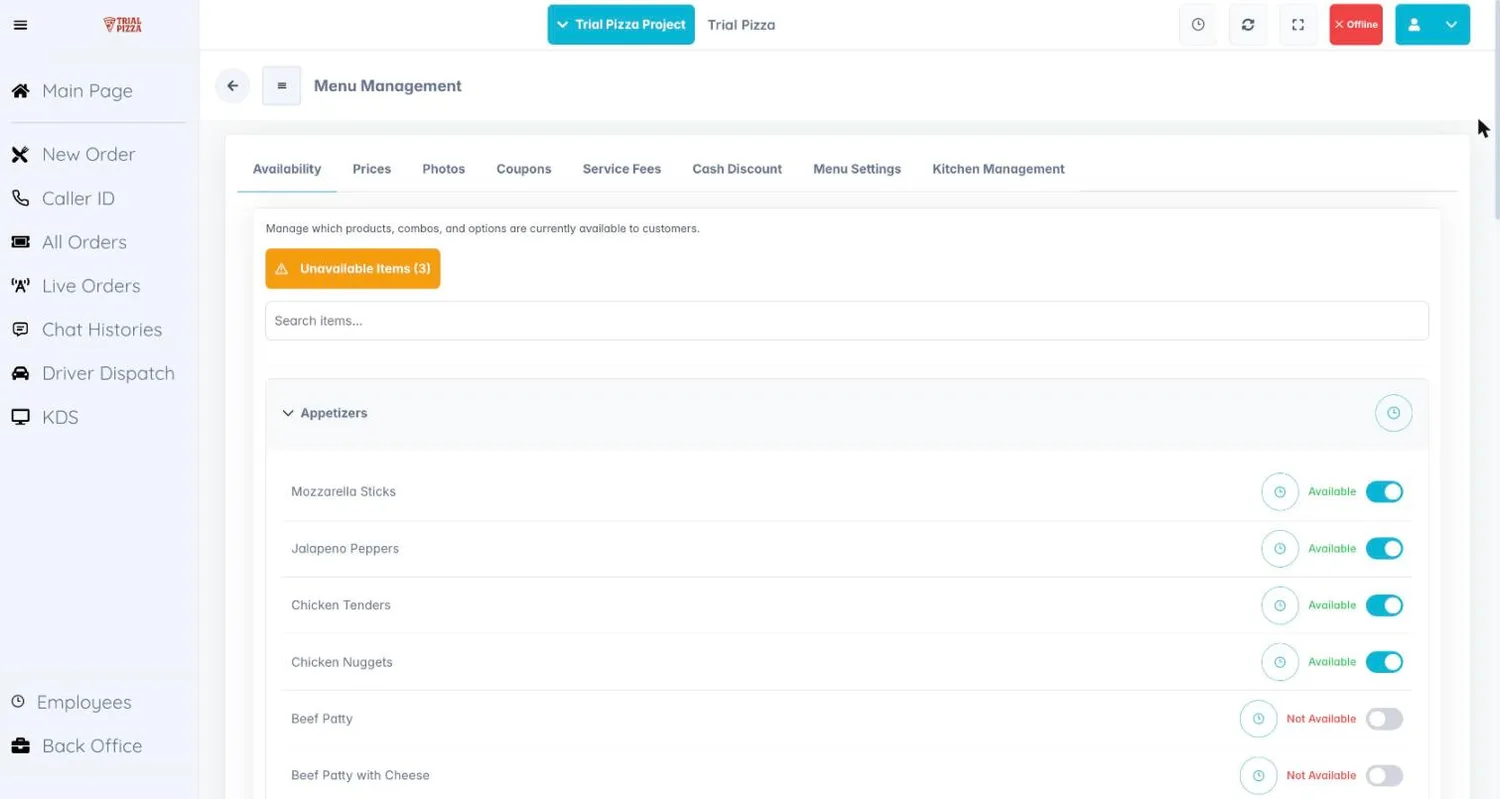Image resolution: width=1500 pixels, height=799 pixels.
Task: Go to Driver Dispatch in sidebar
Action: click(93, 374)
